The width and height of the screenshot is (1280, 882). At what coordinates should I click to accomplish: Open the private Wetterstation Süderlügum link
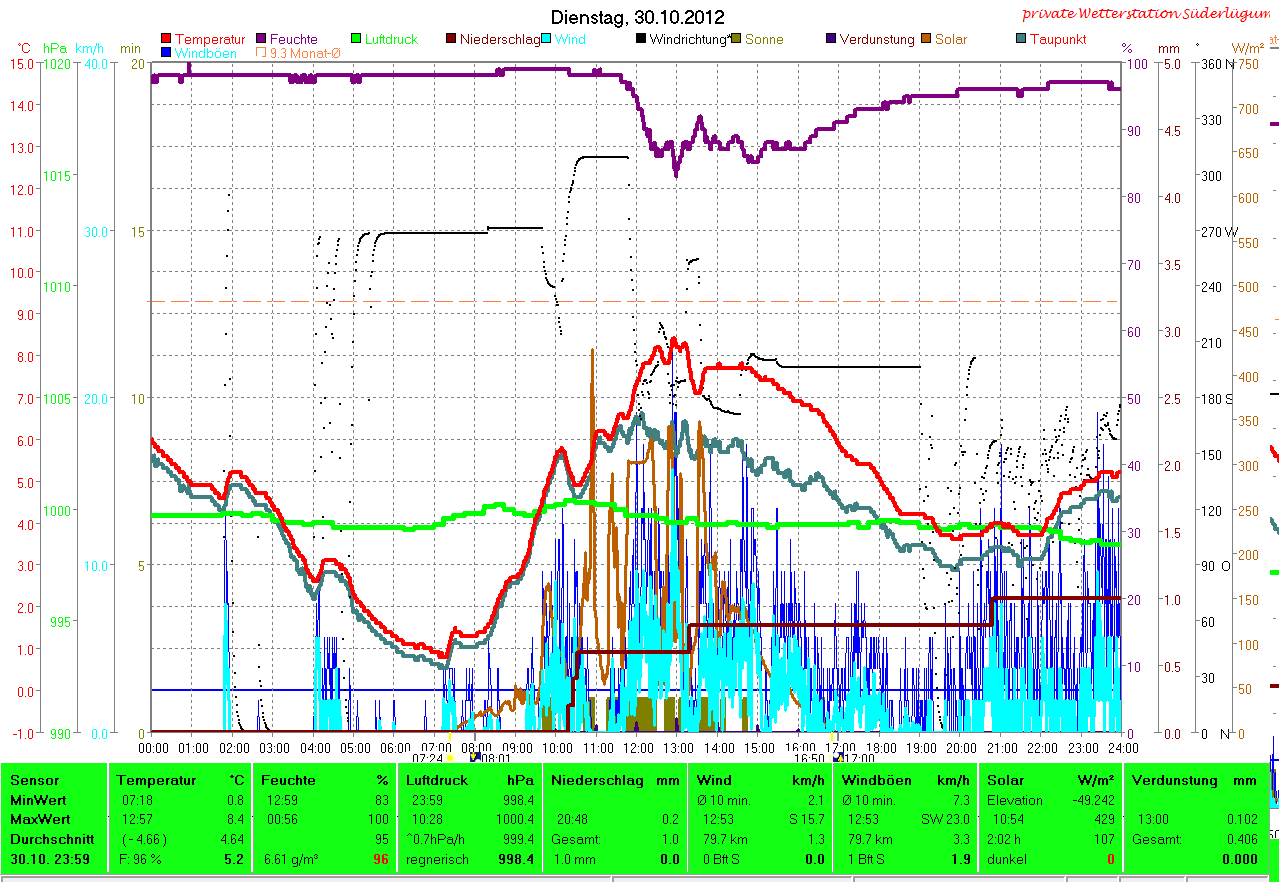pyautogui.click(x=1149, y=14)
